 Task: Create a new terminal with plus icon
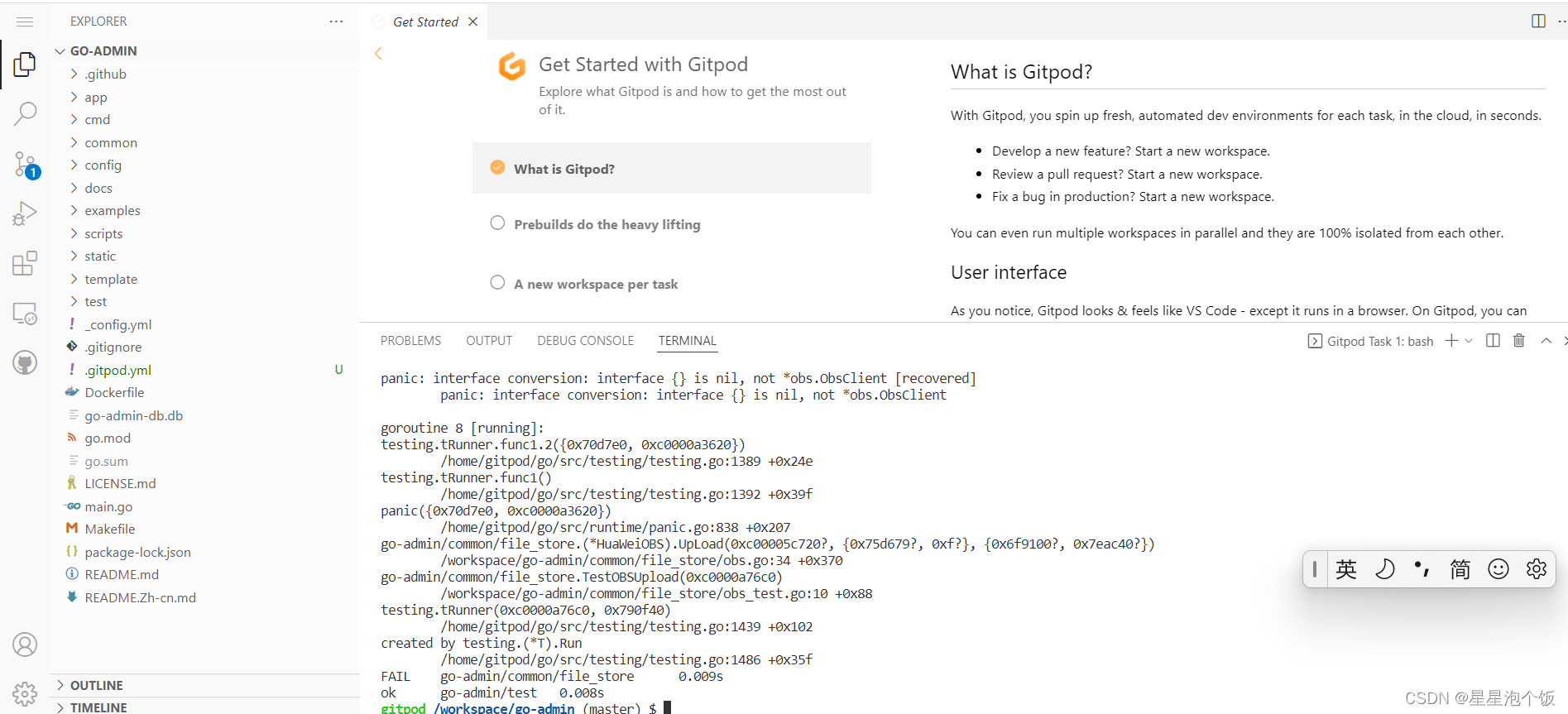click(1451, 341)
